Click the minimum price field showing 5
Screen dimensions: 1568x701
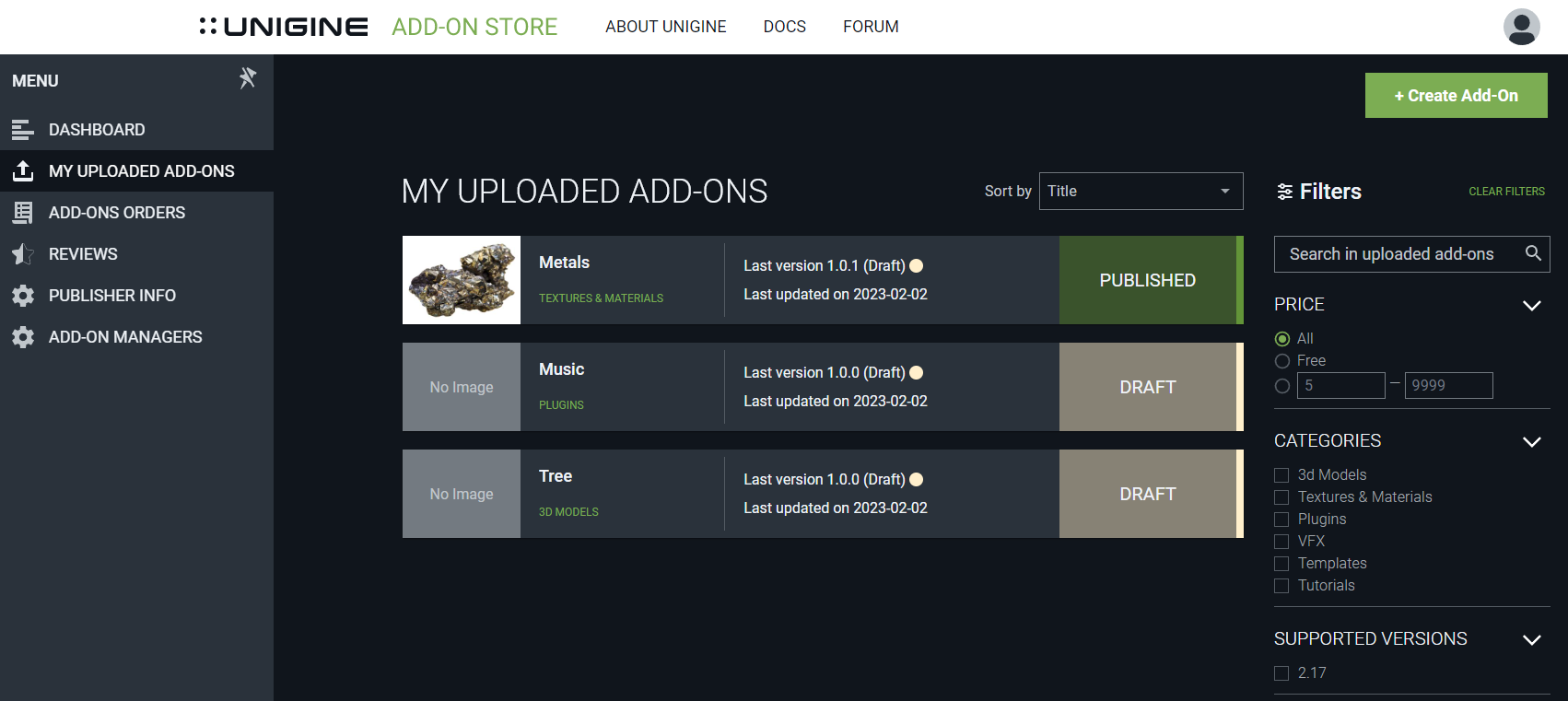(x=1340, y=385)
